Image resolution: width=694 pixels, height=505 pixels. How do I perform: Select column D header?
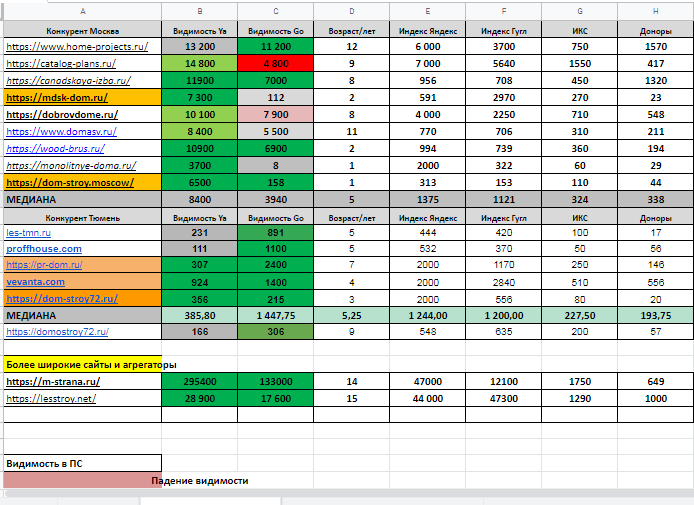[x=352, y=12]
